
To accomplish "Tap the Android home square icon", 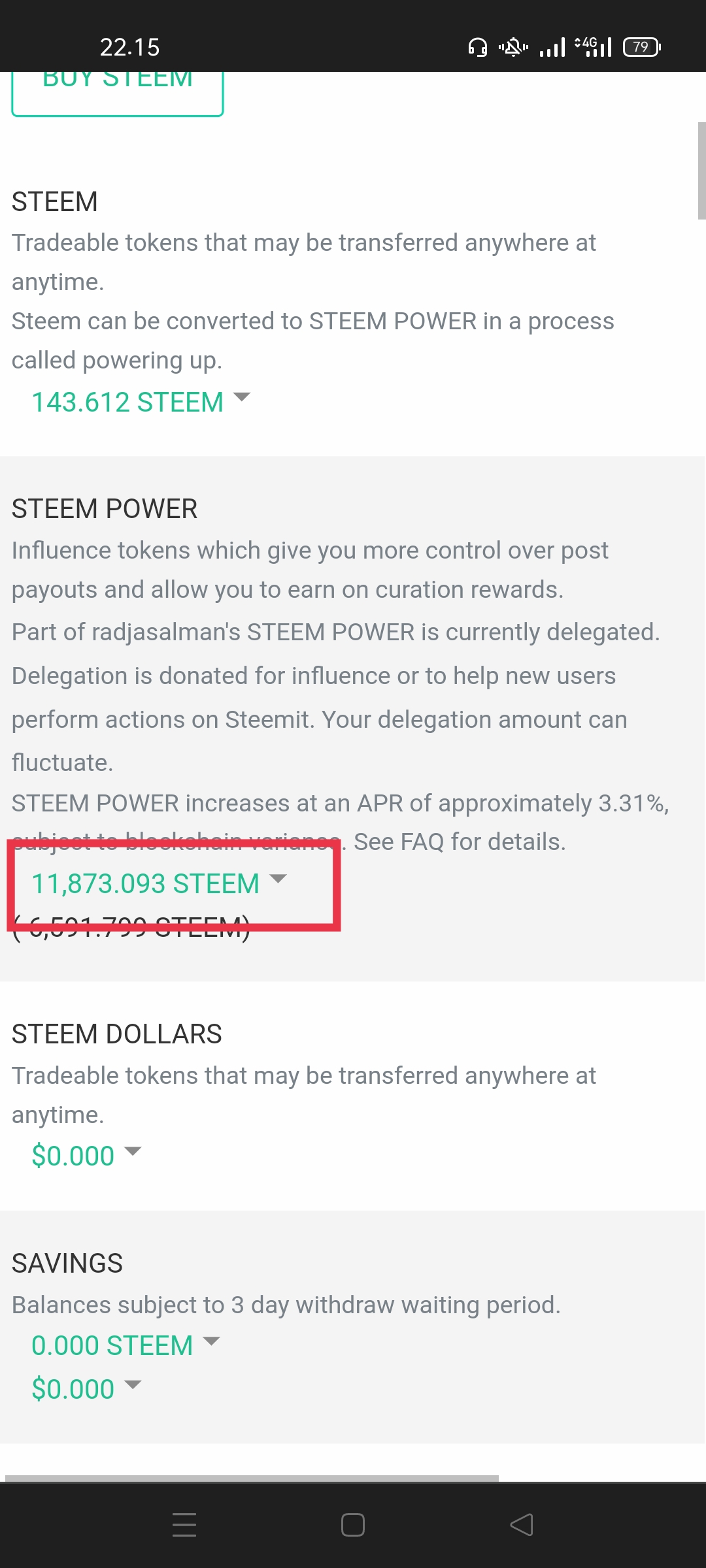I will point(353,1525).
